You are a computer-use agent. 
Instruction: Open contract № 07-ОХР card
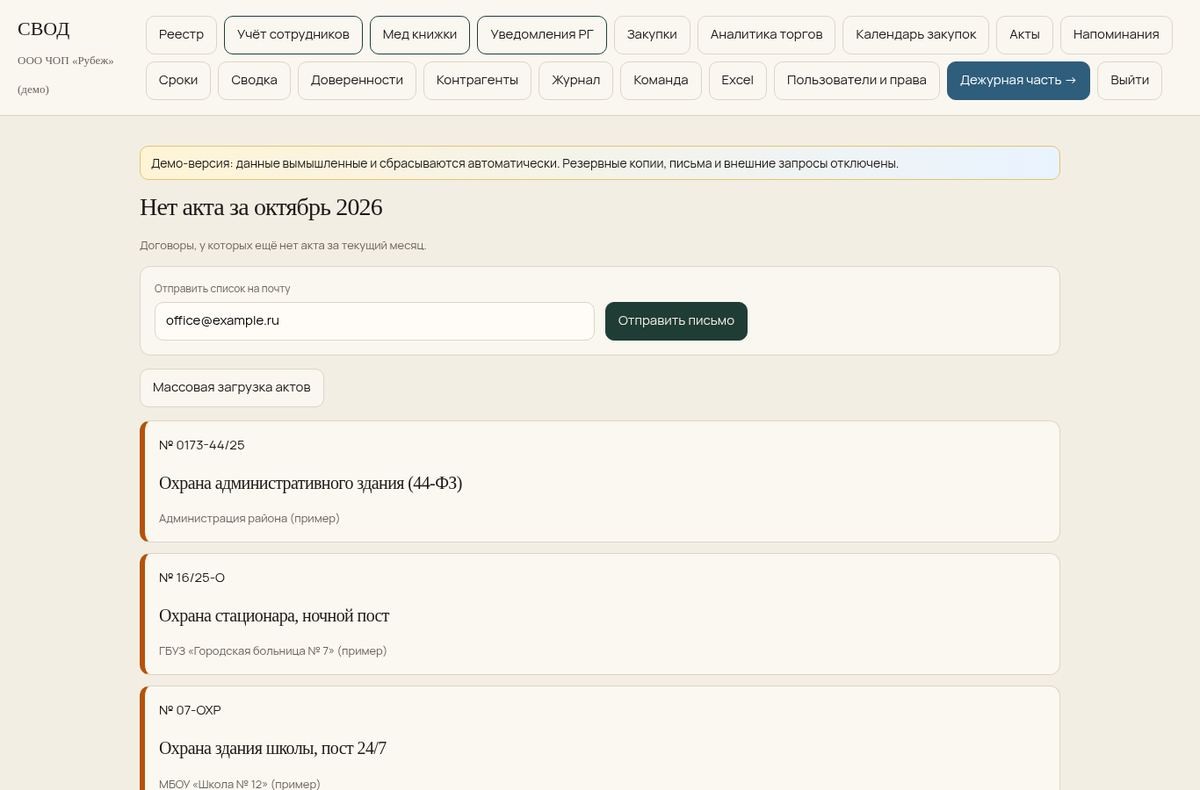(x=600, y=738)
